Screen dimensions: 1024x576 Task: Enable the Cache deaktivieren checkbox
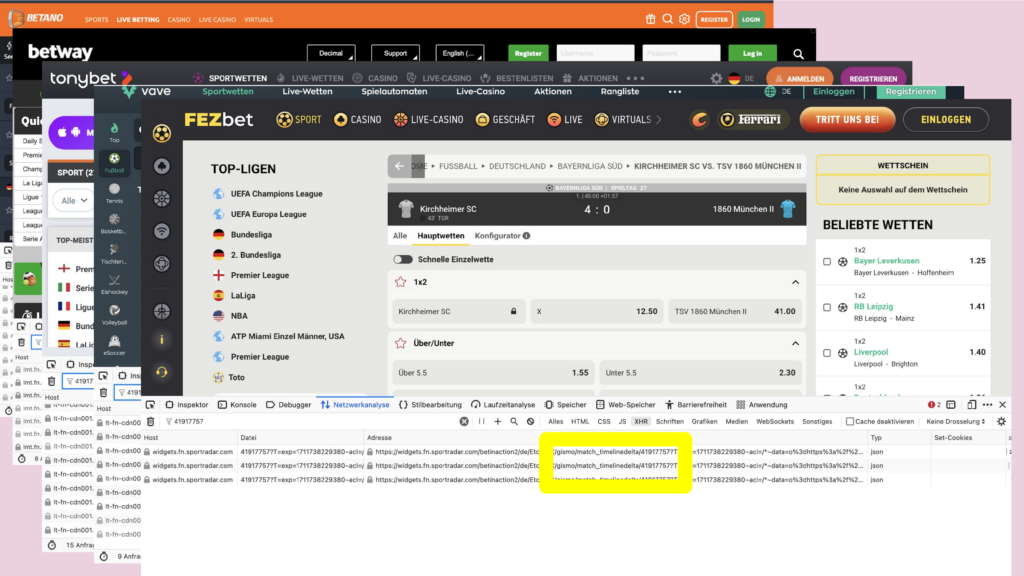point(850,422)
